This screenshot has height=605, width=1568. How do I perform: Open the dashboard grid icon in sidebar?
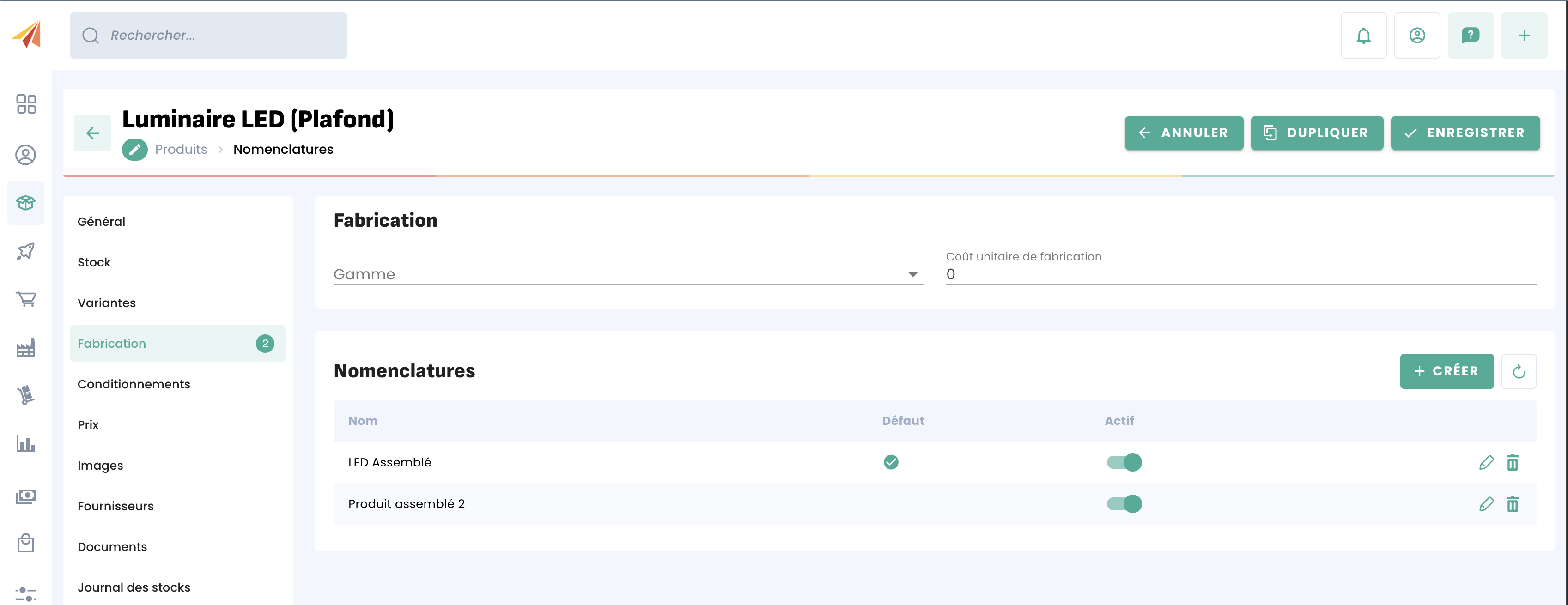(25, 104)
